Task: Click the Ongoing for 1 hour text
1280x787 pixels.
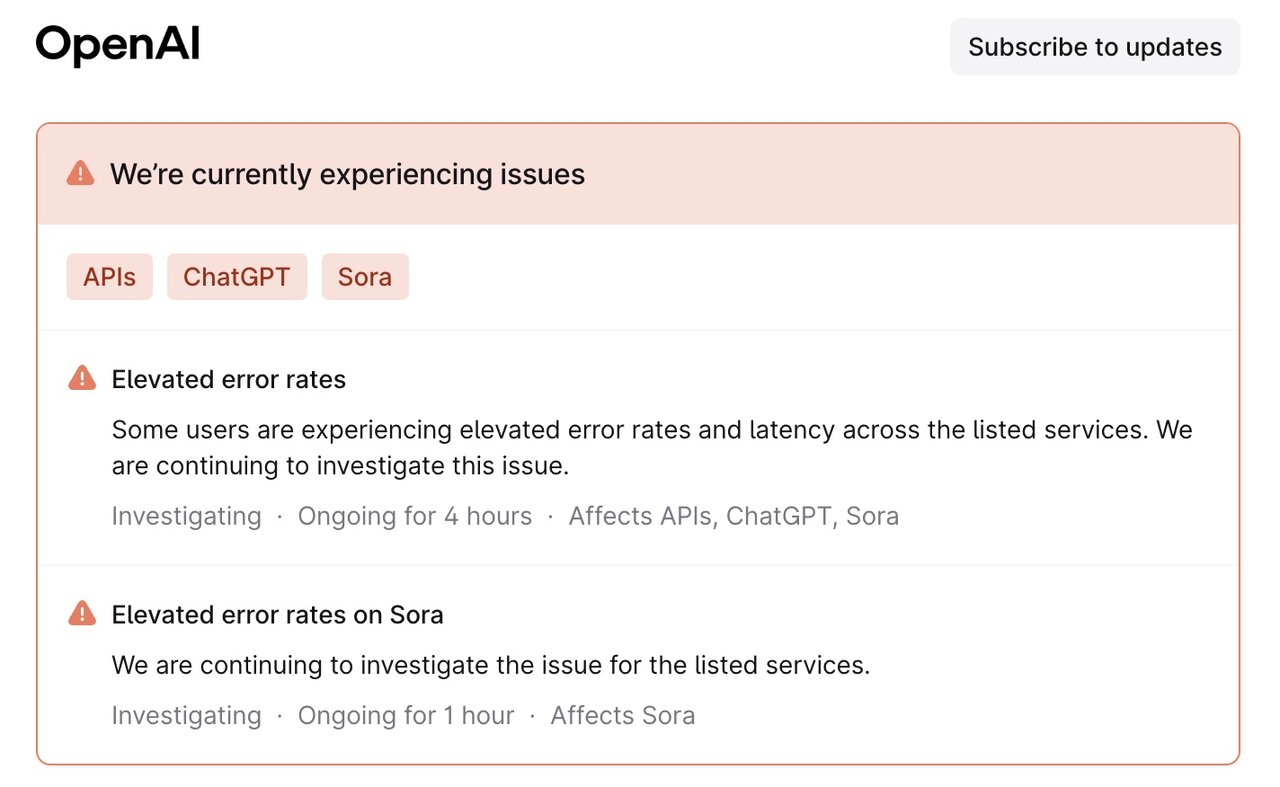Action: pyautogui.click(x=406, y=716)
